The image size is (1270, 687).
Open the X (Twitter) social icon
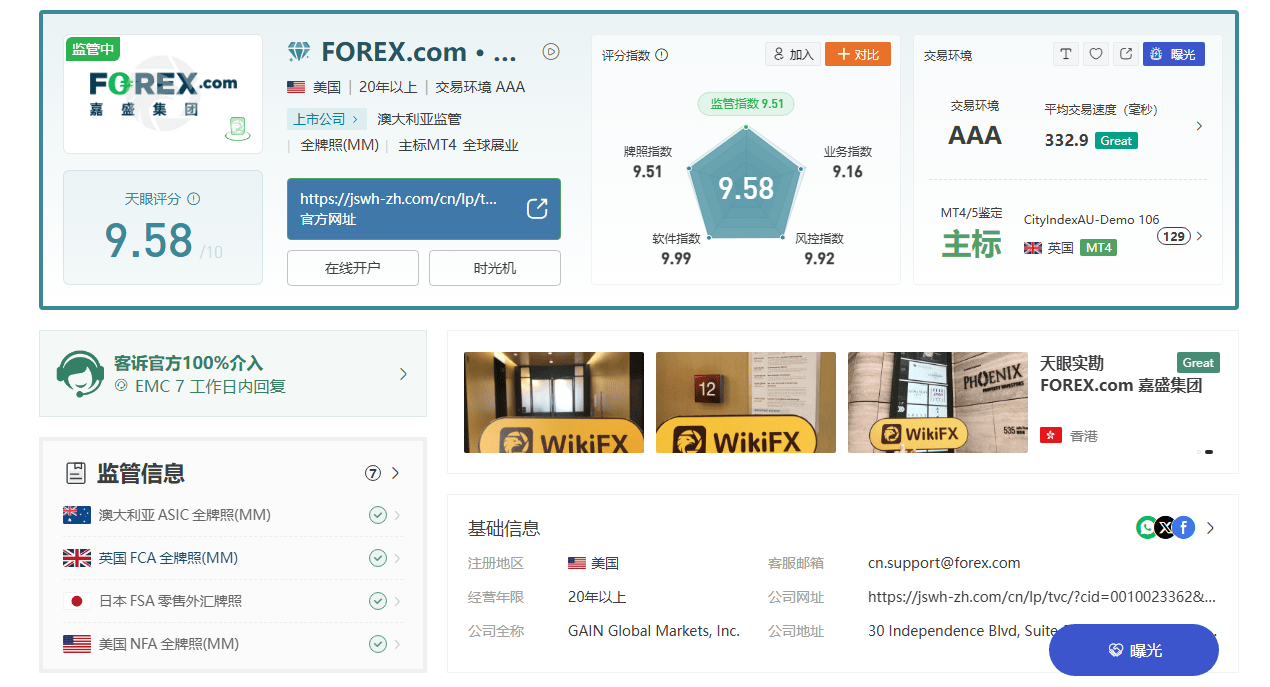click(1165, 527)
